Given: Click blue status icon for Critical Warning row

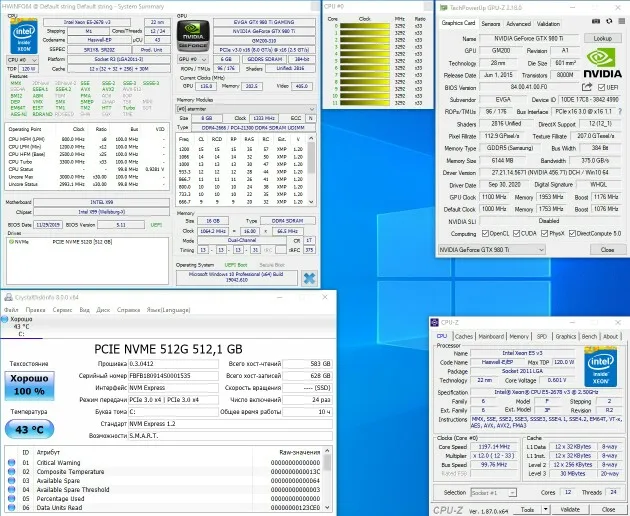Looking at the screenshot, I should 12,463.
